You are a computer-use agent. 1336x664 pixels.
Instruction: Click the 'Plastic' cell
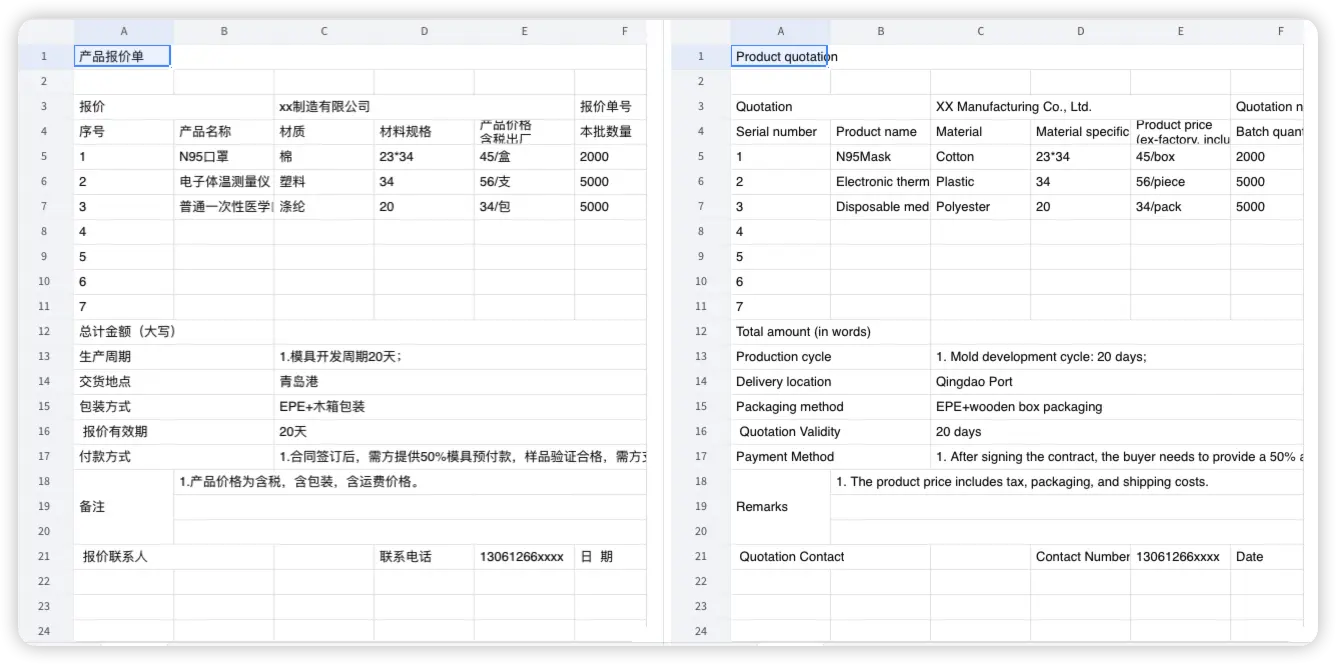pyautogui.click(x=980, y=181)
